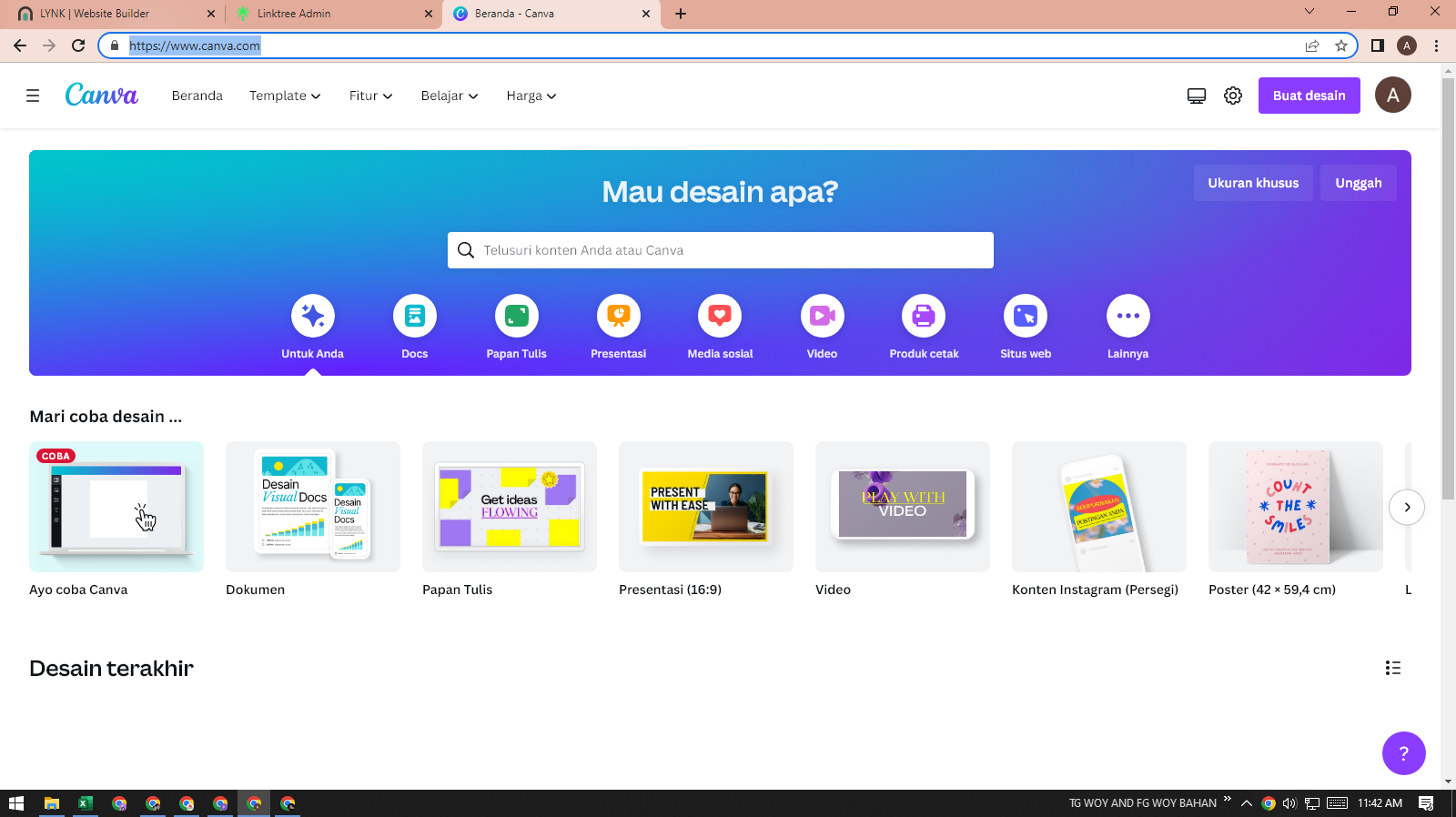Open Excel from the taskbar

(86, 803)
